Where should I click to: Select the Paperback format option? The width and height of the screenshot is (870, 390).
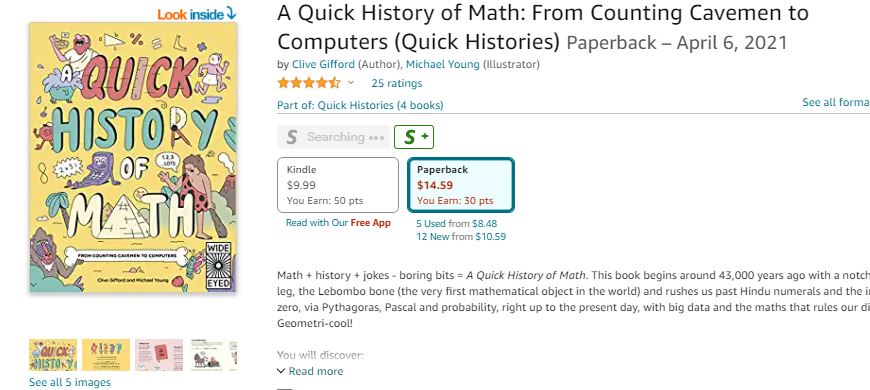point(461,185)
